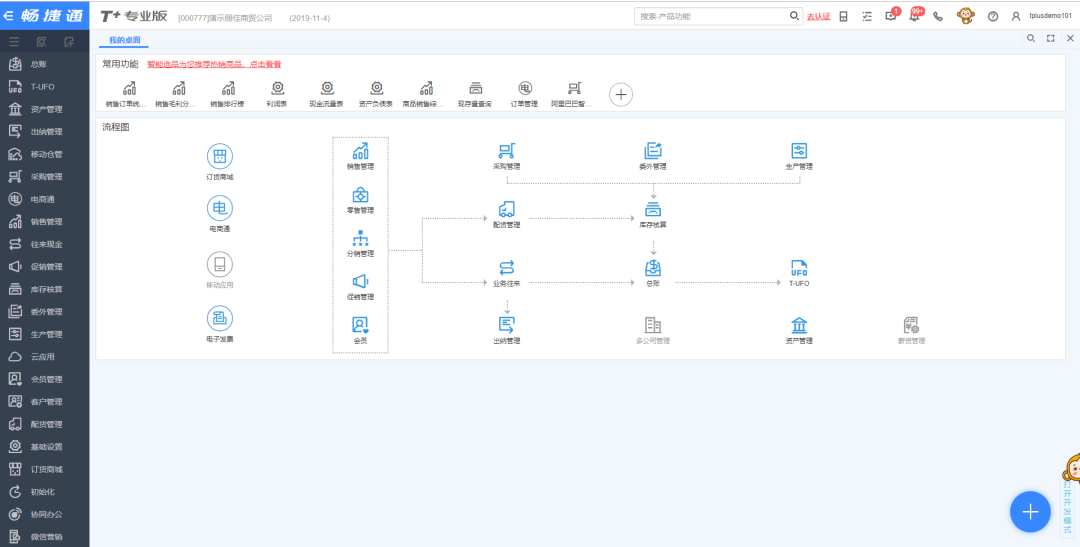Open 业务往来 node in the flowchart
The height and width of the screenshot is (547, 1080).
(x=507, y=274)
